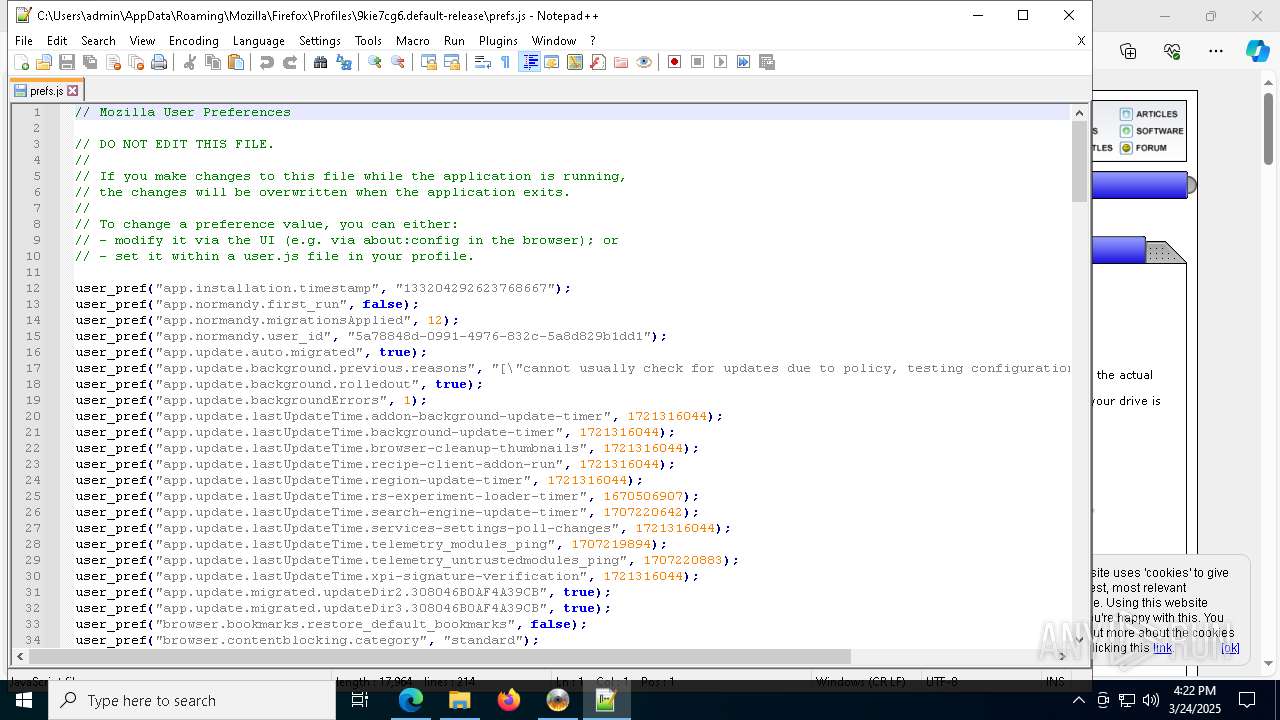Open Copilot icon in Edge toolbar
Screen dimensions: 1280x720
[1257, 51]
